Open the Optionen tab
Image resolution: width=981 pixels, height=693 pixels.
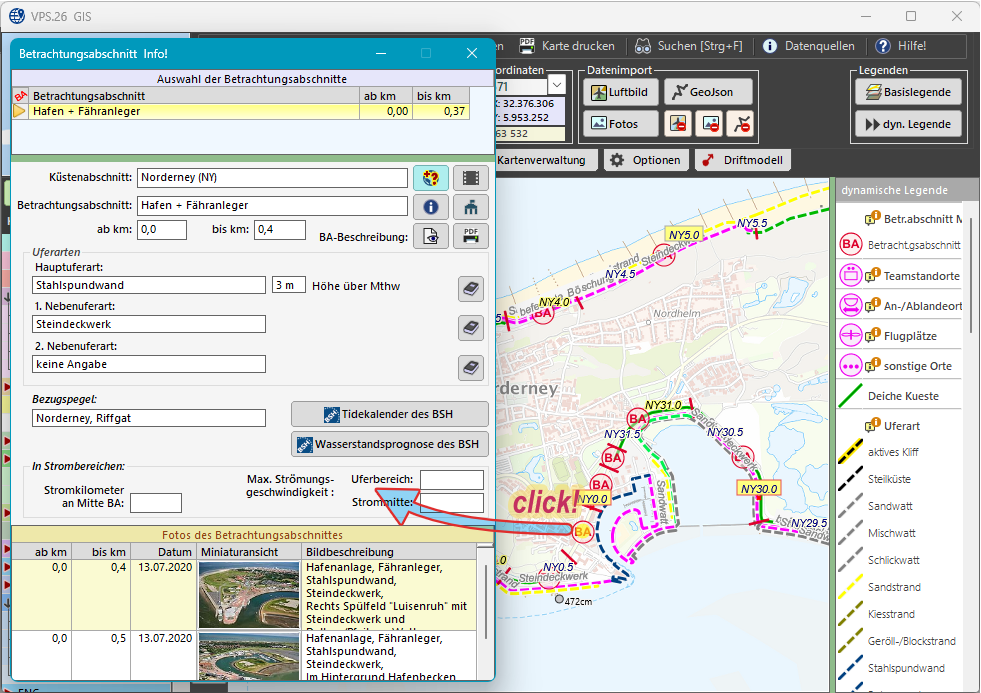(646, 160)
